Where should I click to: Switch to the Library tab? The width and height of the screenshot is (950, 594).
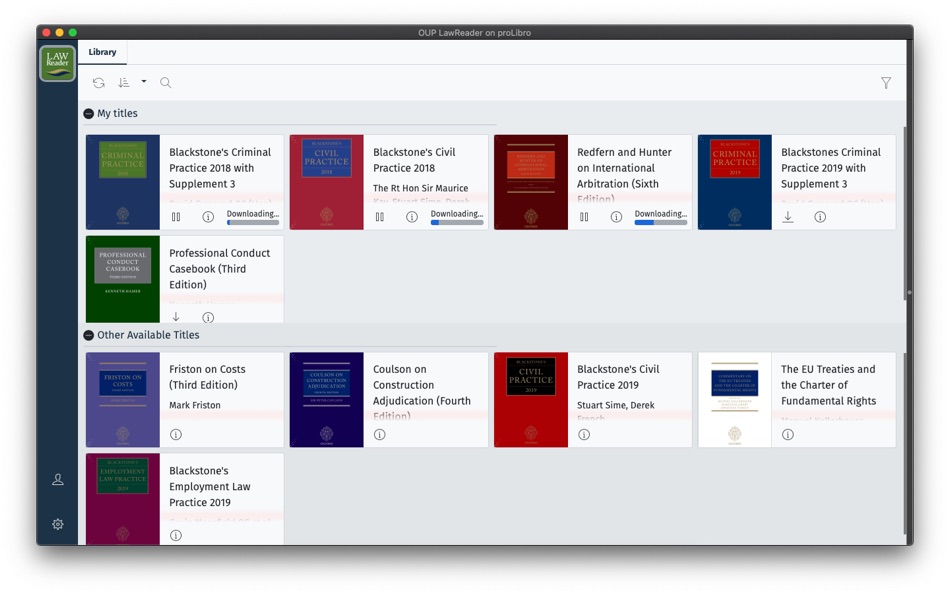click(x=102, y=52)
